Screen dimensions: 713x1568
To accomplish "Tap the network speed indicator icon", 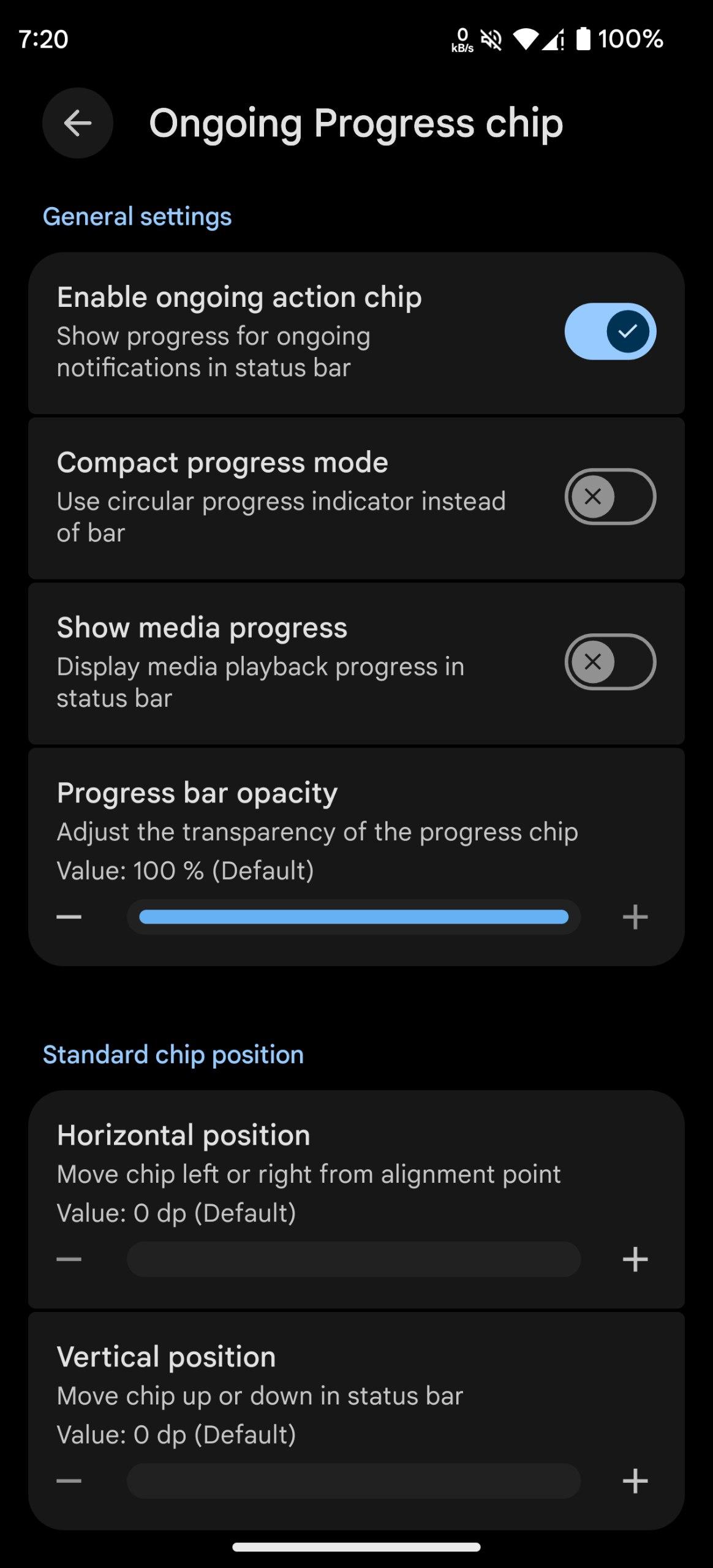I will (462, 40).
